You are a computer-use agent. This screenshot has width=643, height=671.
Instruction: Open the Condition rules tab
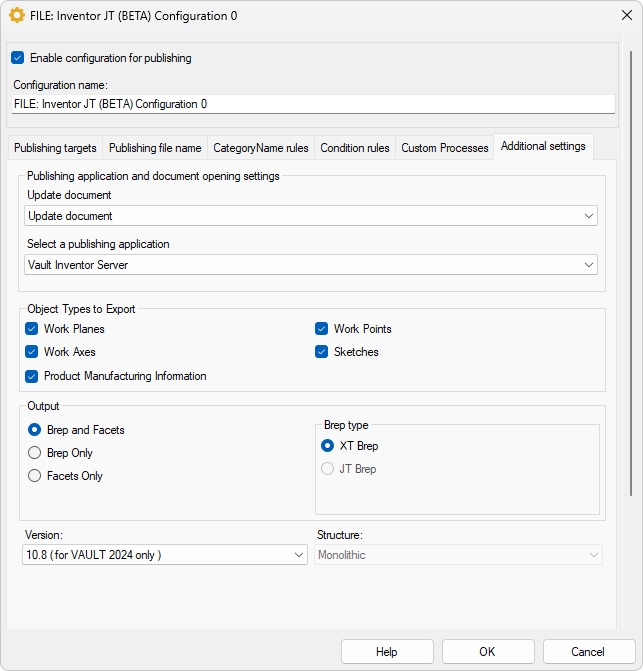pyautogui.click(x=355, y=148)
